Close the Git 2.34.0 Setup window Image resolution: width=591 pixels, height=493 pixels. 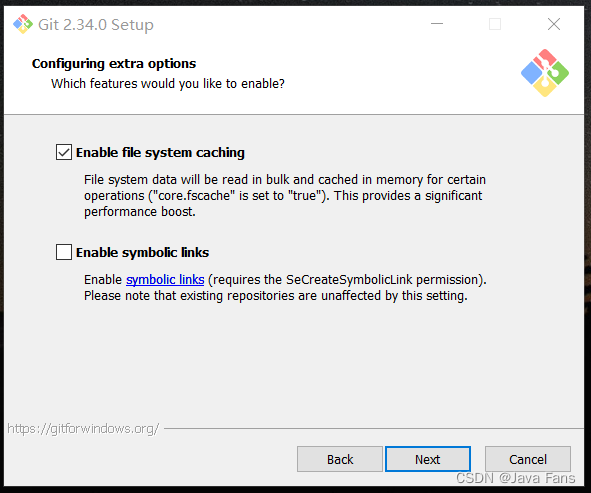(554, 24)
